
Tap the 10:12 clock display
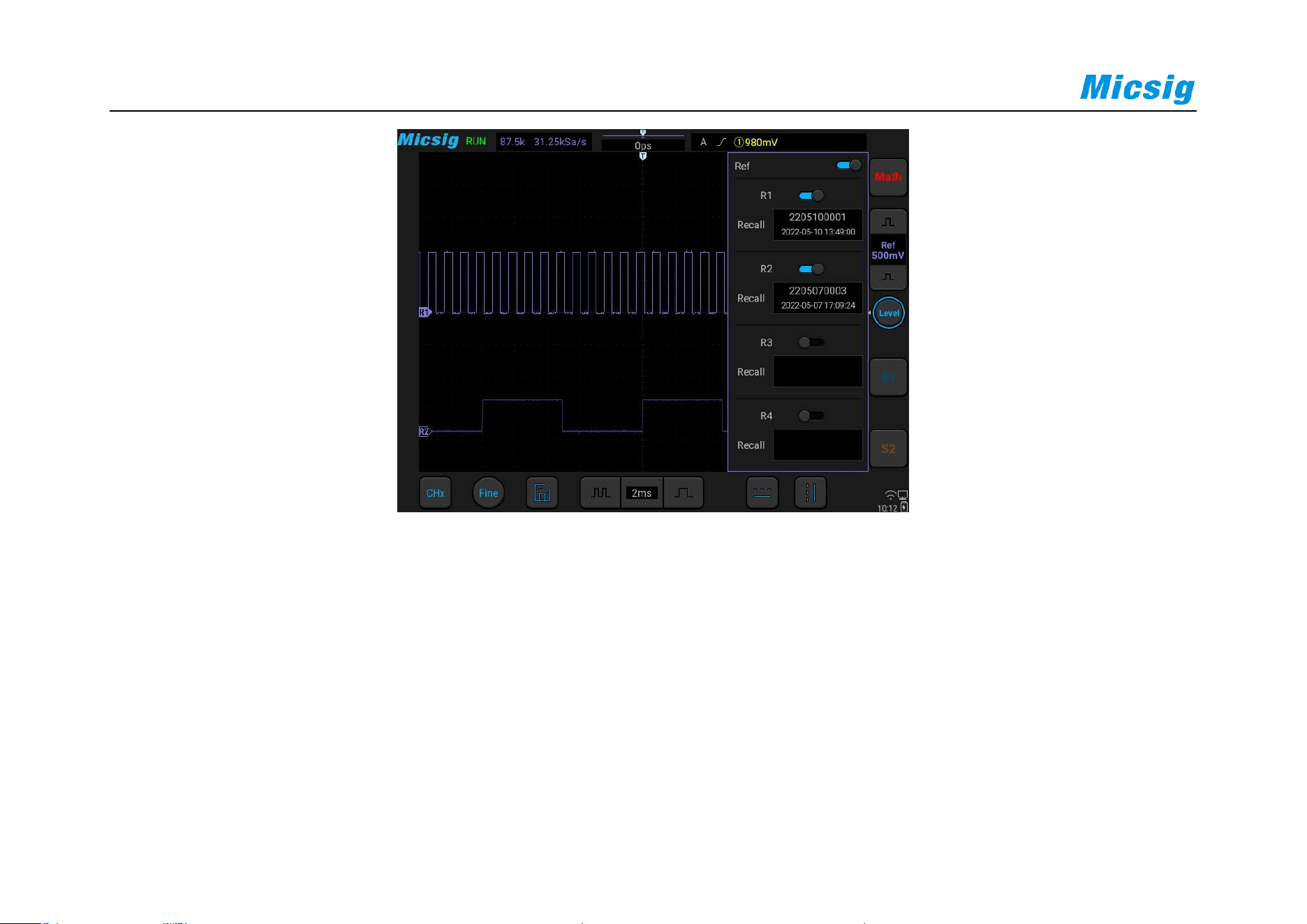click(887, 509)
